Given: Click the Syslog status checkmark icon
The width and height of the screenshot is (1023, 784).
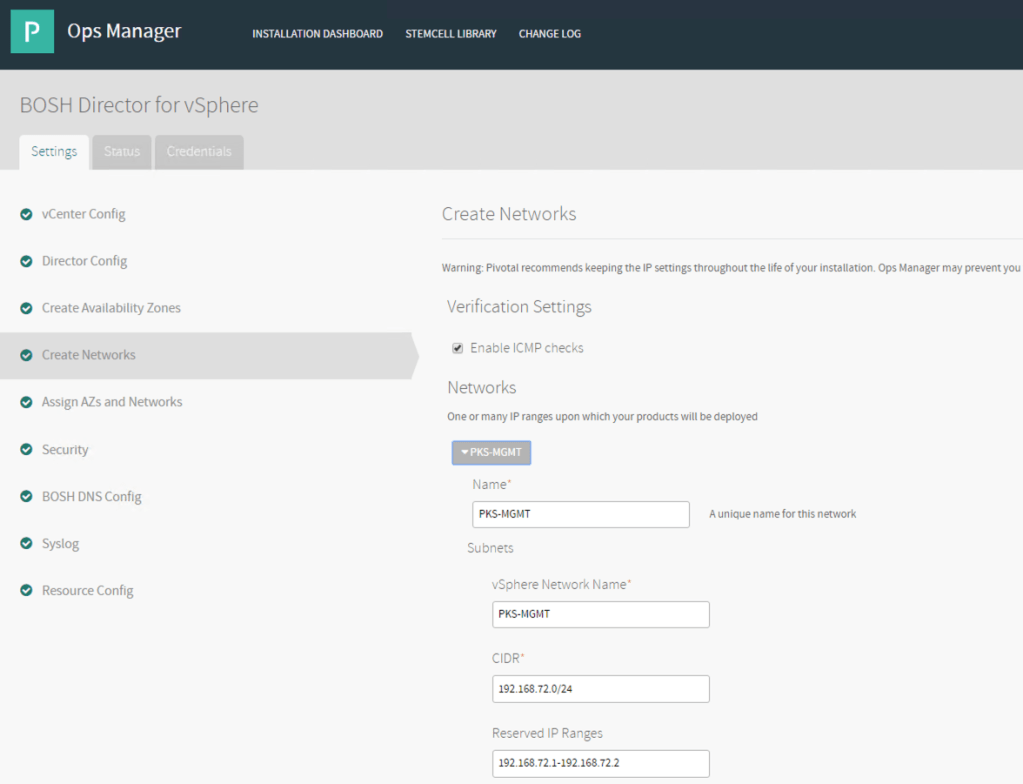Looking at the screenshot, I should 26,544.
